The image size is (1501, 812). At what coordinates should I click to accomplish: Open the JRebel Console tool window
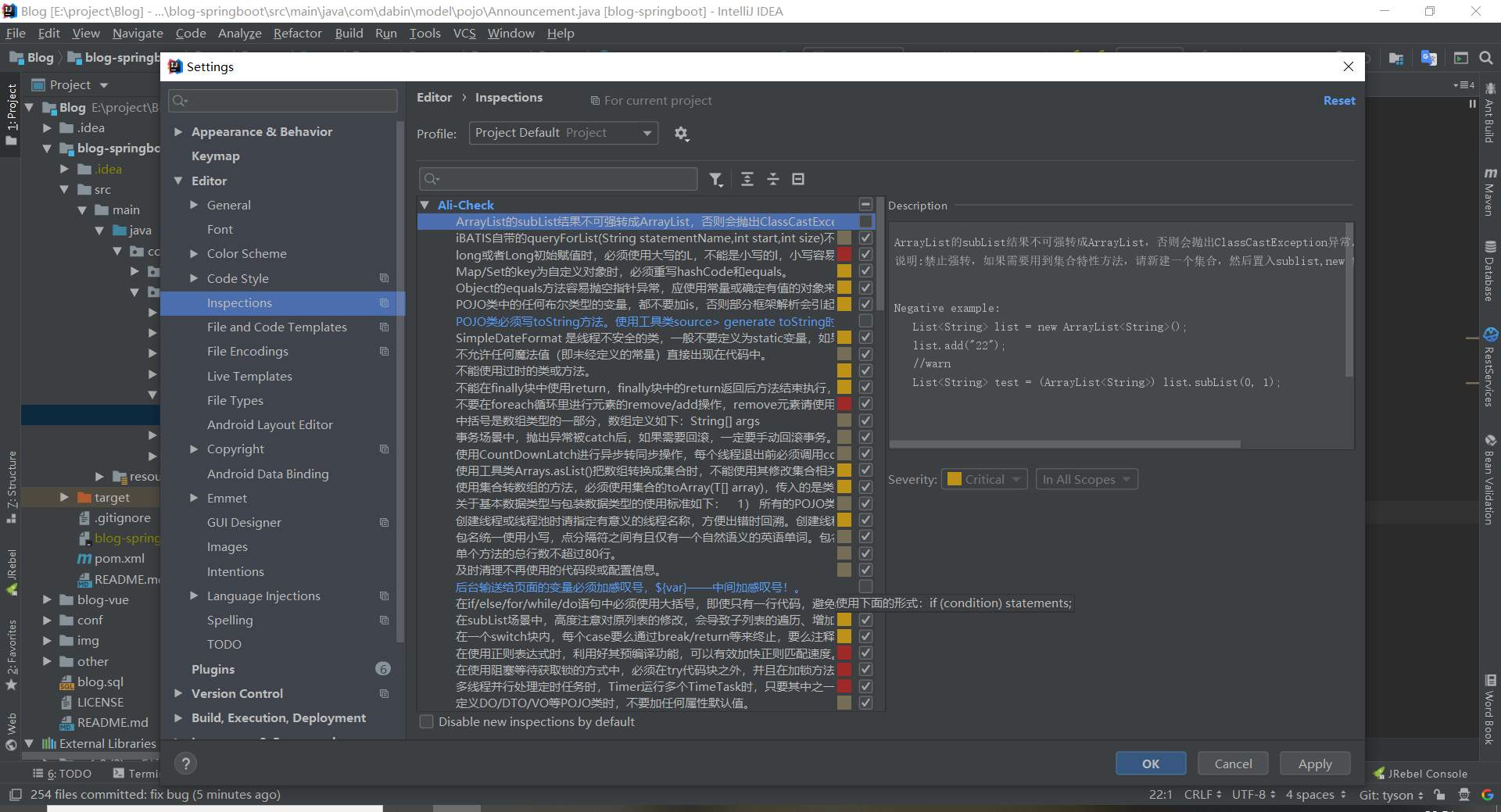(x=1420, y=774)
